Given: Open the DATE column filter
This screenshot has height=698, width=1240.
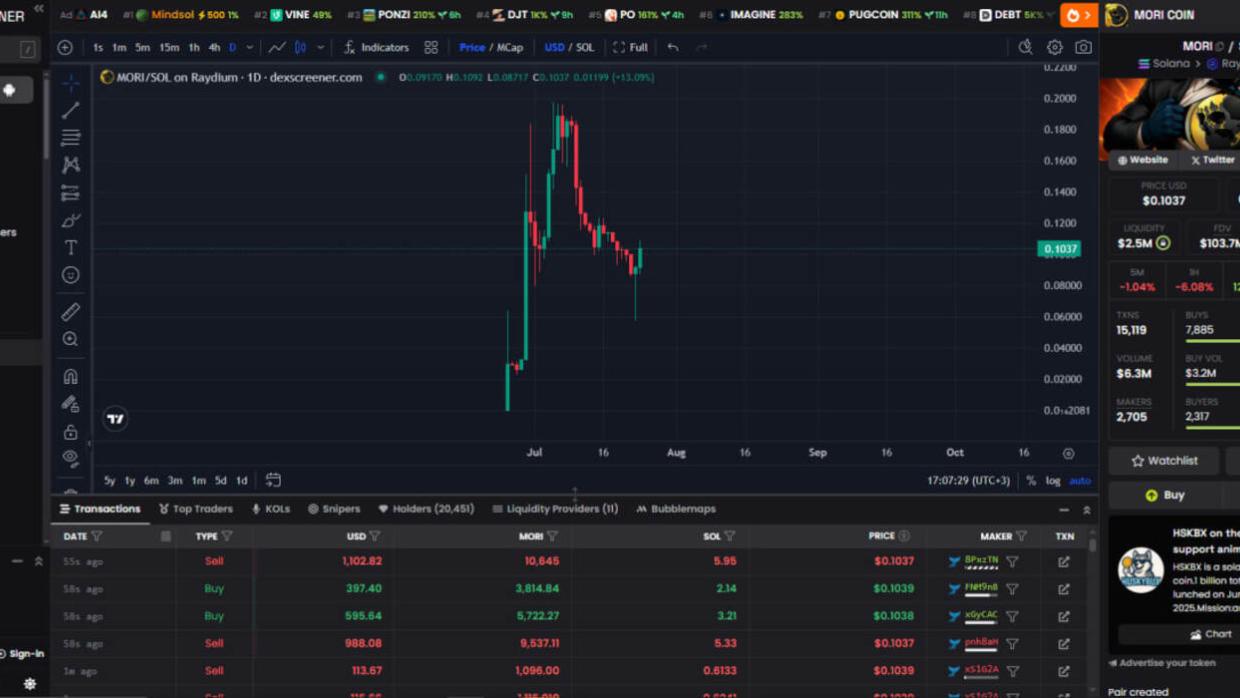Looking at the screenshot, I should click(97, 536).
